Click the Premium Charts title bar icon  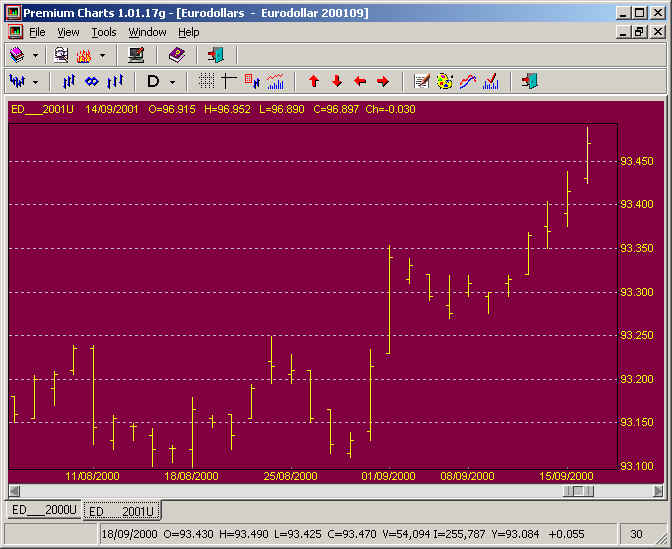tap(13, 13)
